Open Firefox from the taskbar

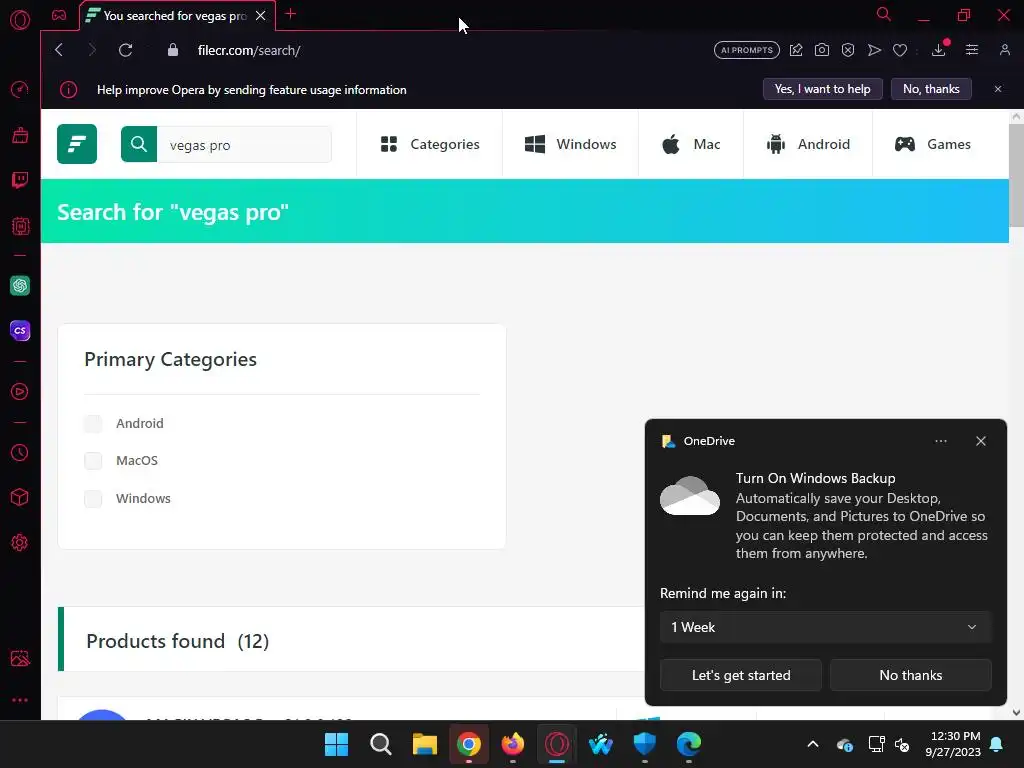pyautogui.click(x=513, y=744)
